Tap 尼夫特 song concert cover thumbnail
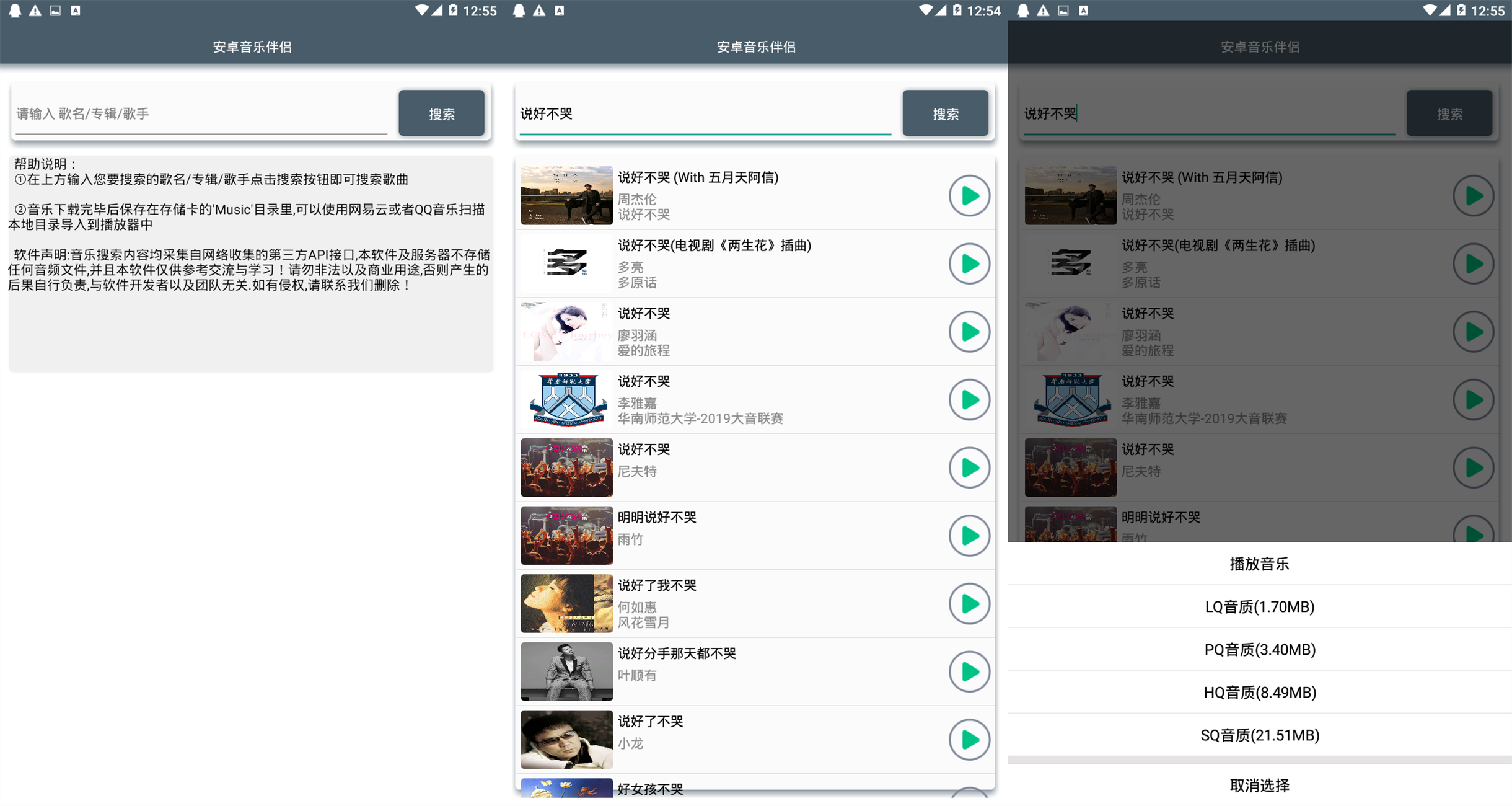The height and width of the screenshot is (806, 1512). click(x=566, y=467)
